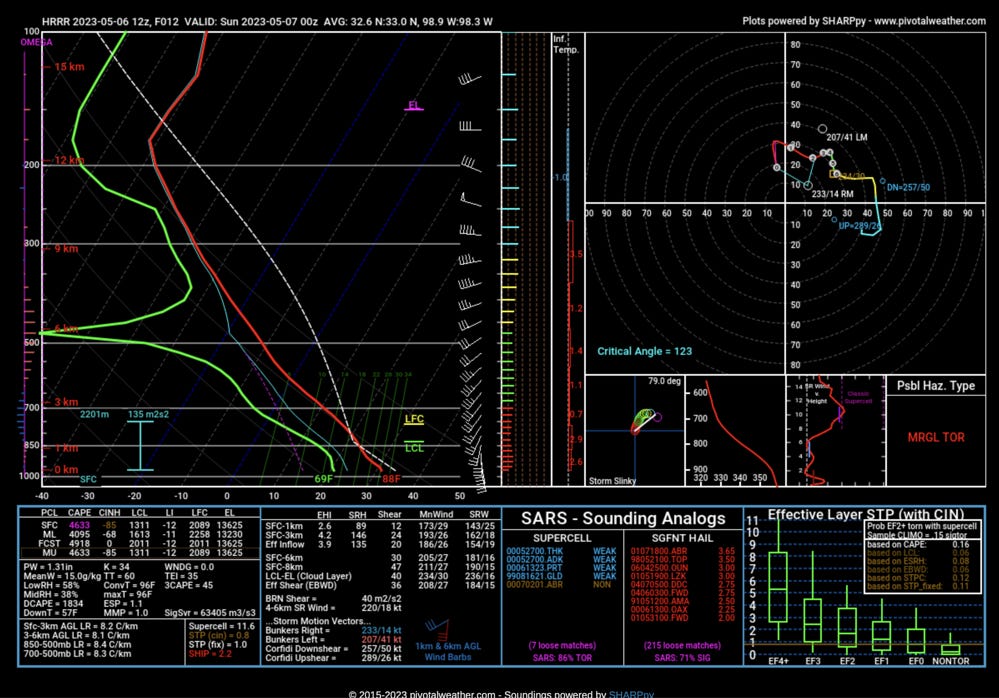
Task: Click the 'Psbl Haz. Type' heading
Action: [936, 385]
